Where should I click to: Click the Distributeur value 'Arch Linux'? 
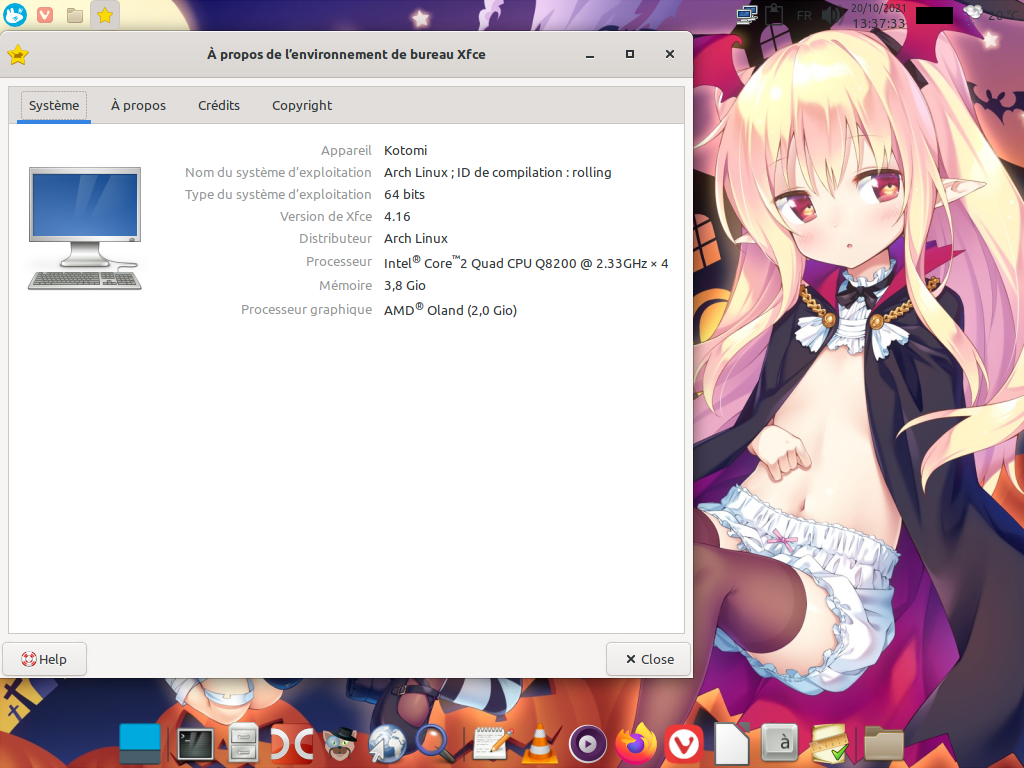[x=416, y=239]
